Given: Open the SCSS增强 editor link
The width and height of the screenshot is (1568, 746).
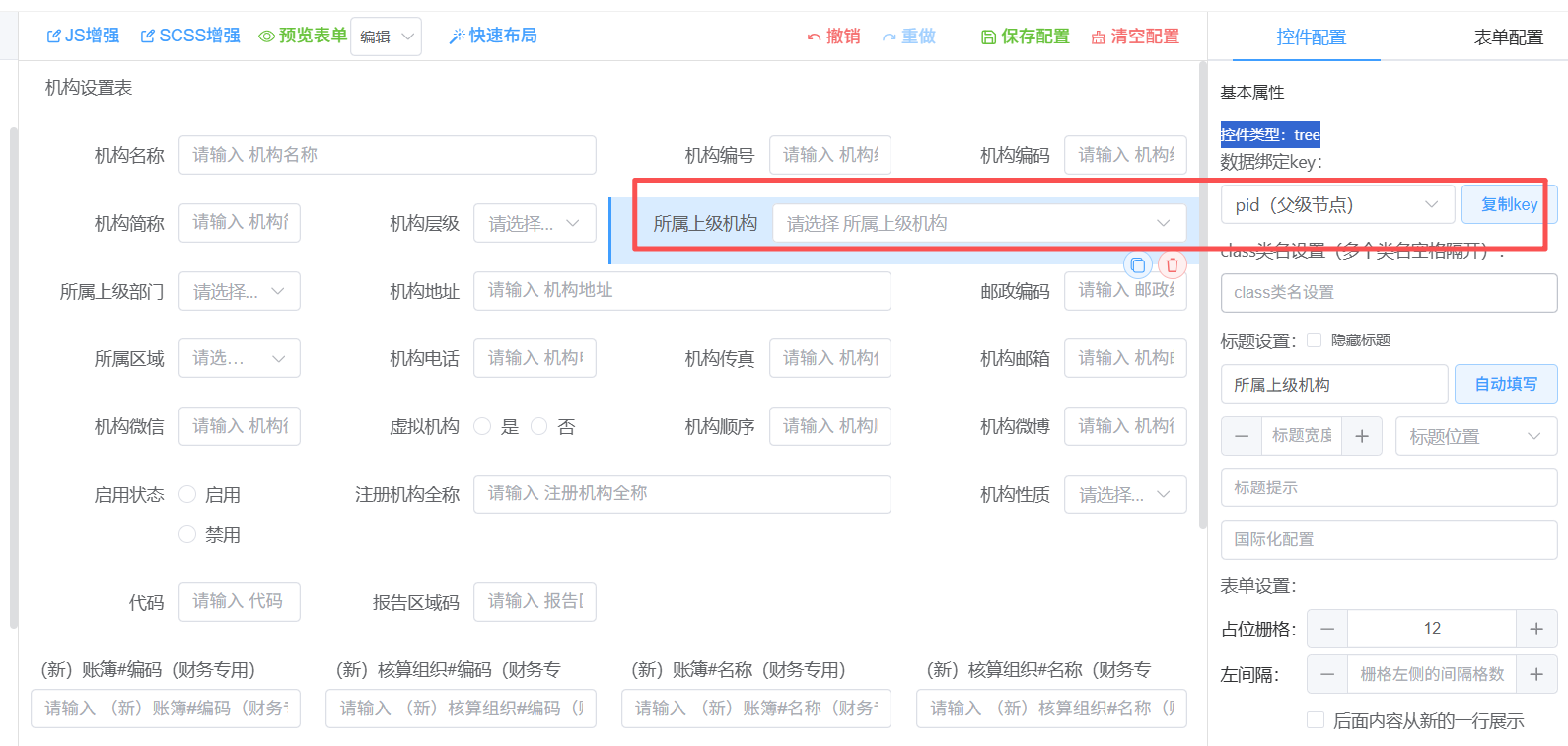Looking at the screenshot, I should (190, 36).
